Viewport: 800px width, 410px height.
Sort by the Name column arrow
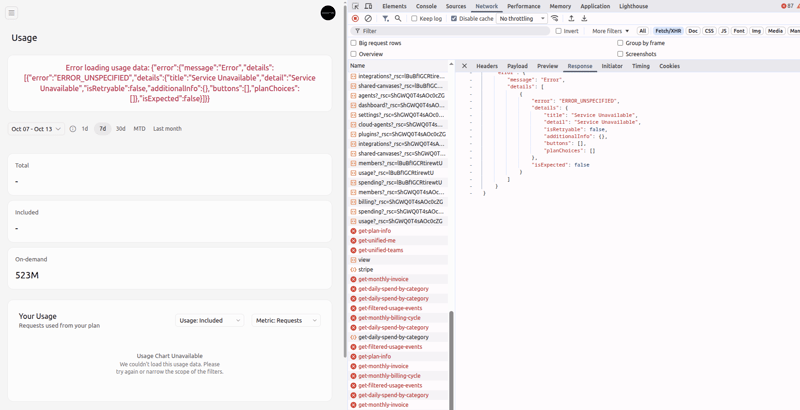point(451,64)
